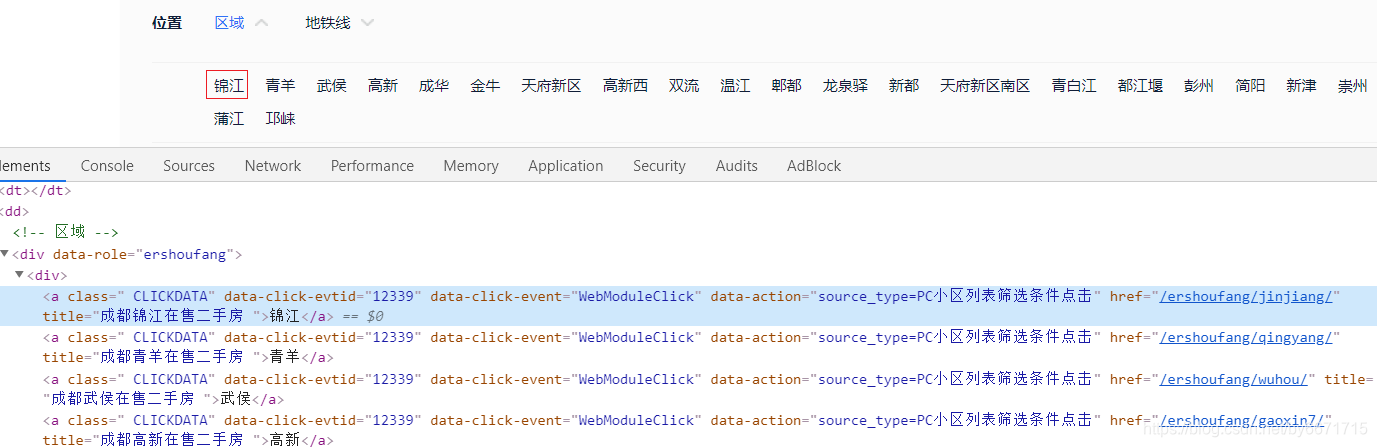Collapse the nested plain div node arrow

pyautogui.click(x=19, y=275)
